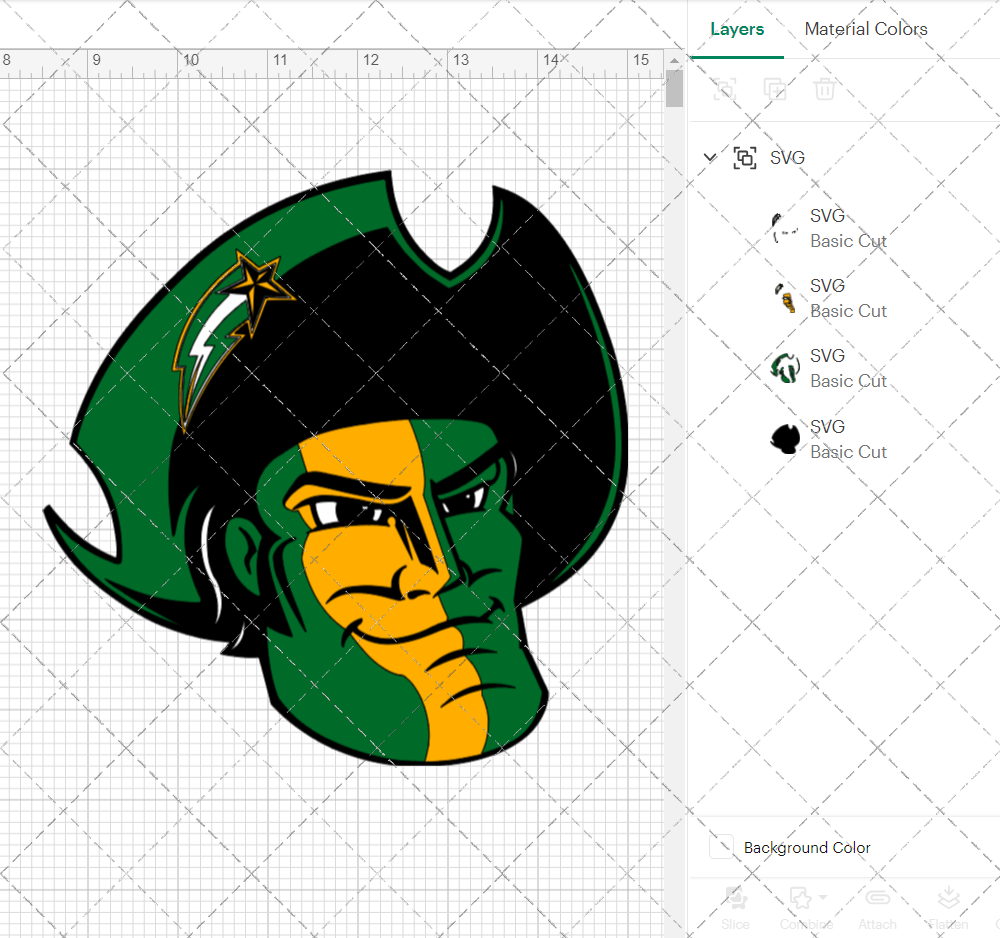Collapse the SVG group chevron
This screenshot has height=938, width=1000.
(x=710, y=157)
